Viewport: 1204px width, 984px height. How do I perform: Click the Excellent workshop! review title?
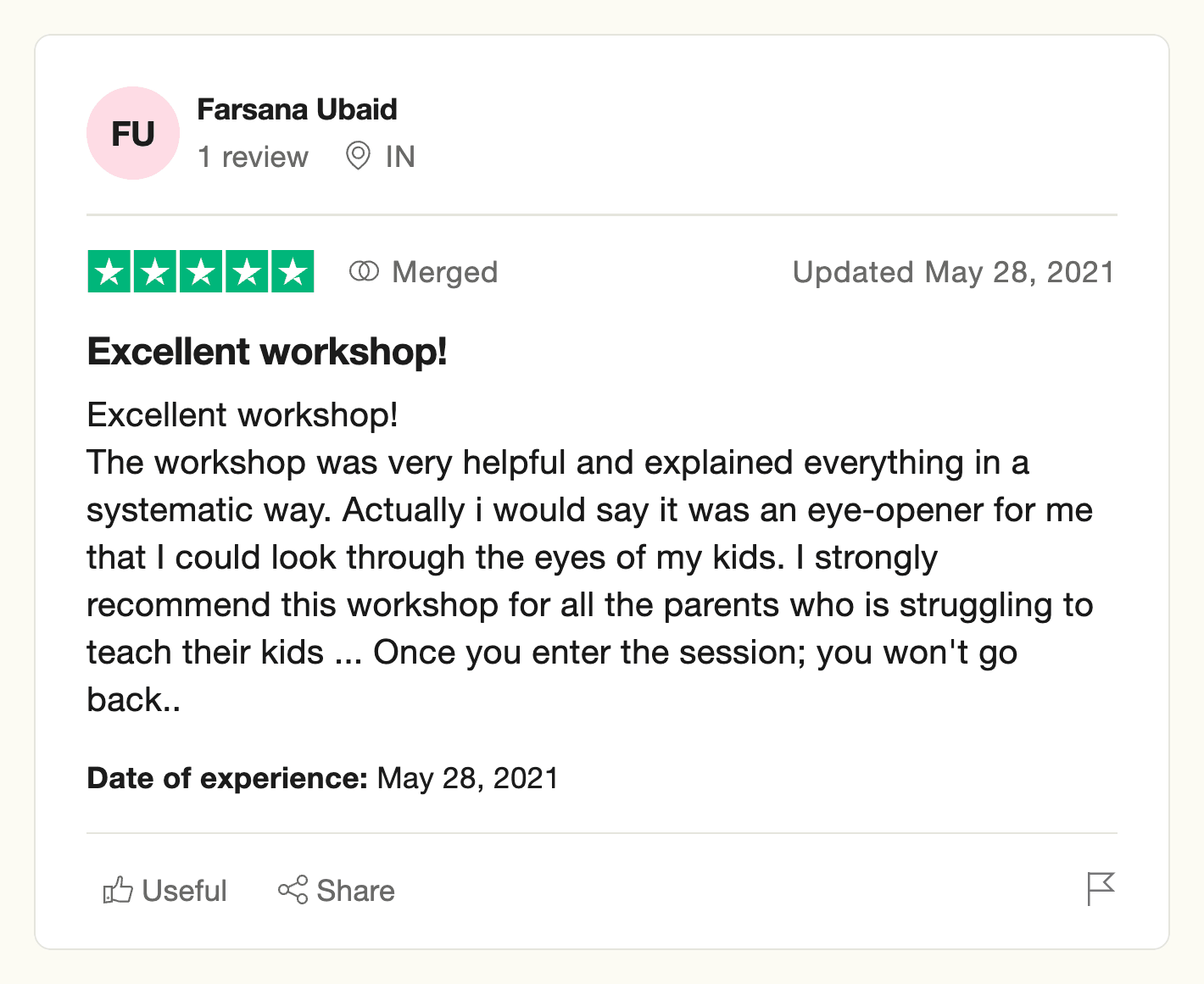(x=268, y=351)
